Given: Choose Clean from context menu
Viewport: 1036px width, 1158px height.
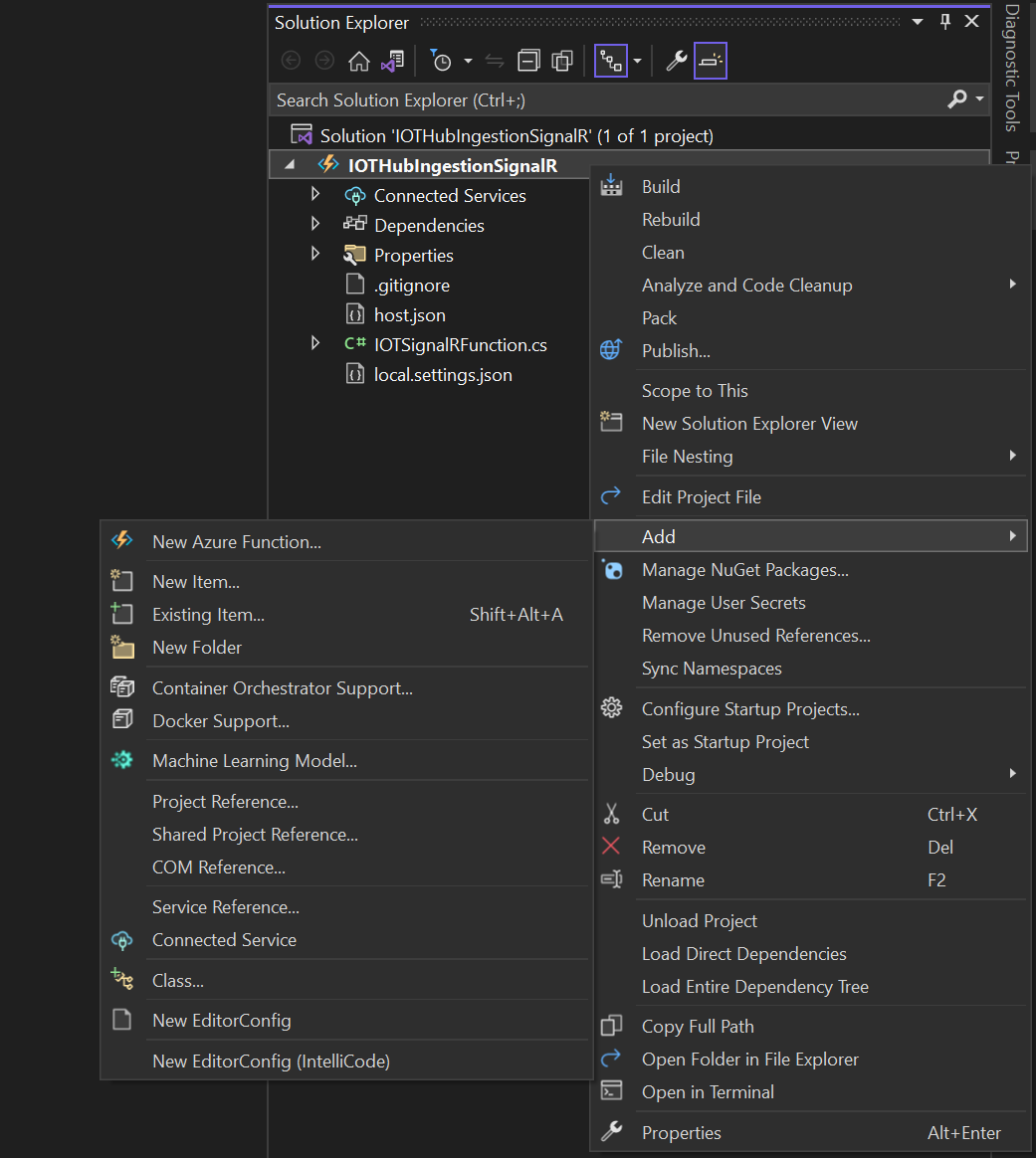Looking at the screenshot, I should click(x=811, y=253).
